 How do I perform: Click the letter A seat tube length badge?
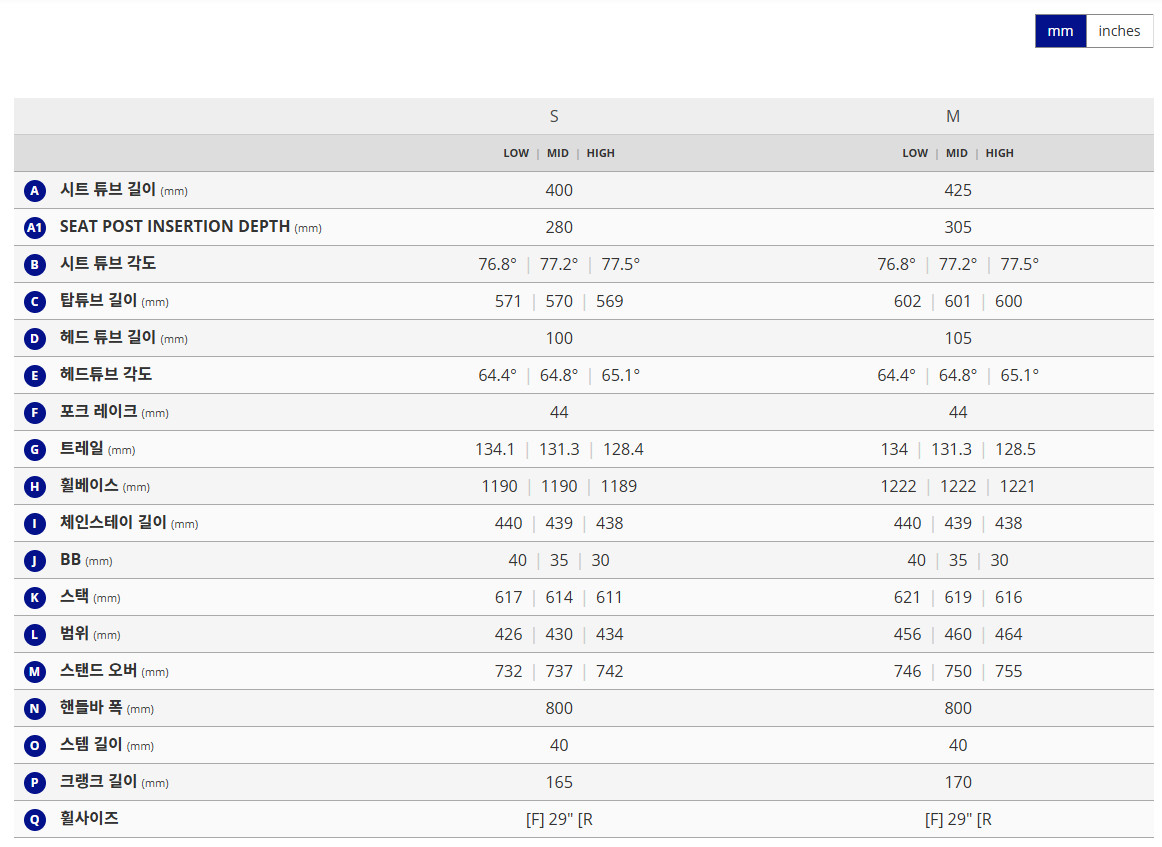point(35,191)
